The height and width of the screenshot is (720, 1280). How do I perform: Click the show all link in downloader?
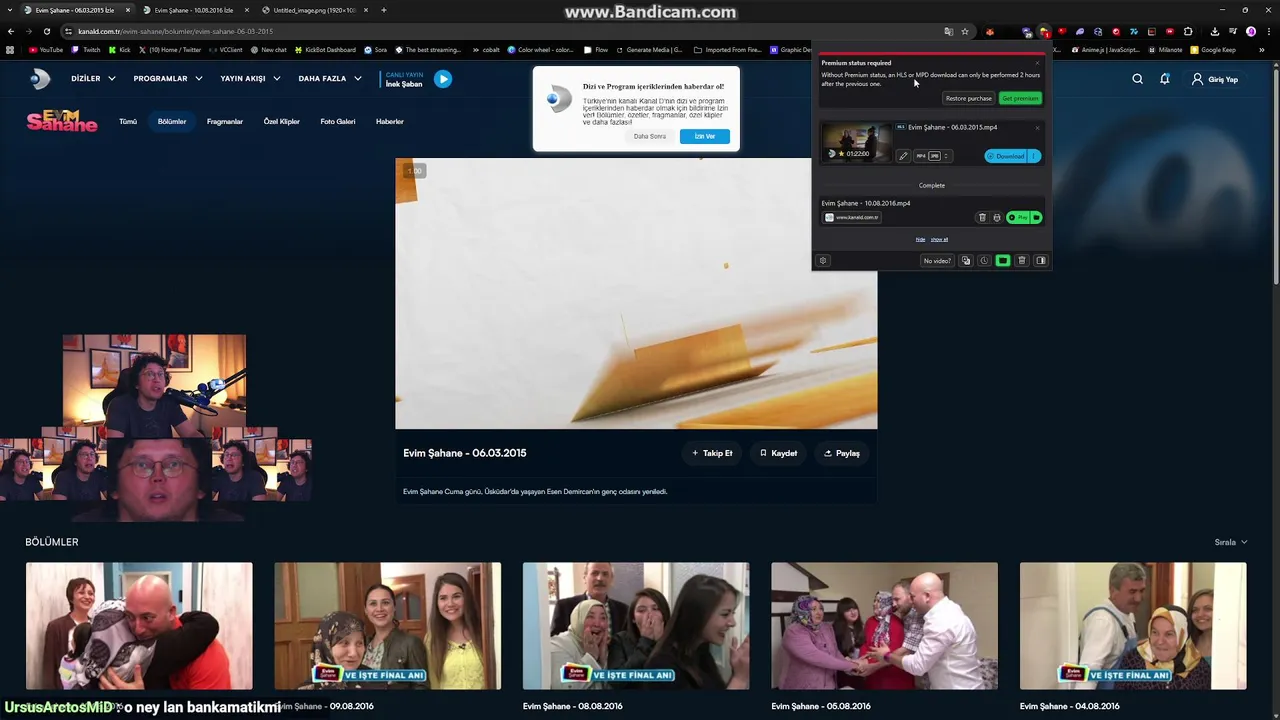pos(939,239)
